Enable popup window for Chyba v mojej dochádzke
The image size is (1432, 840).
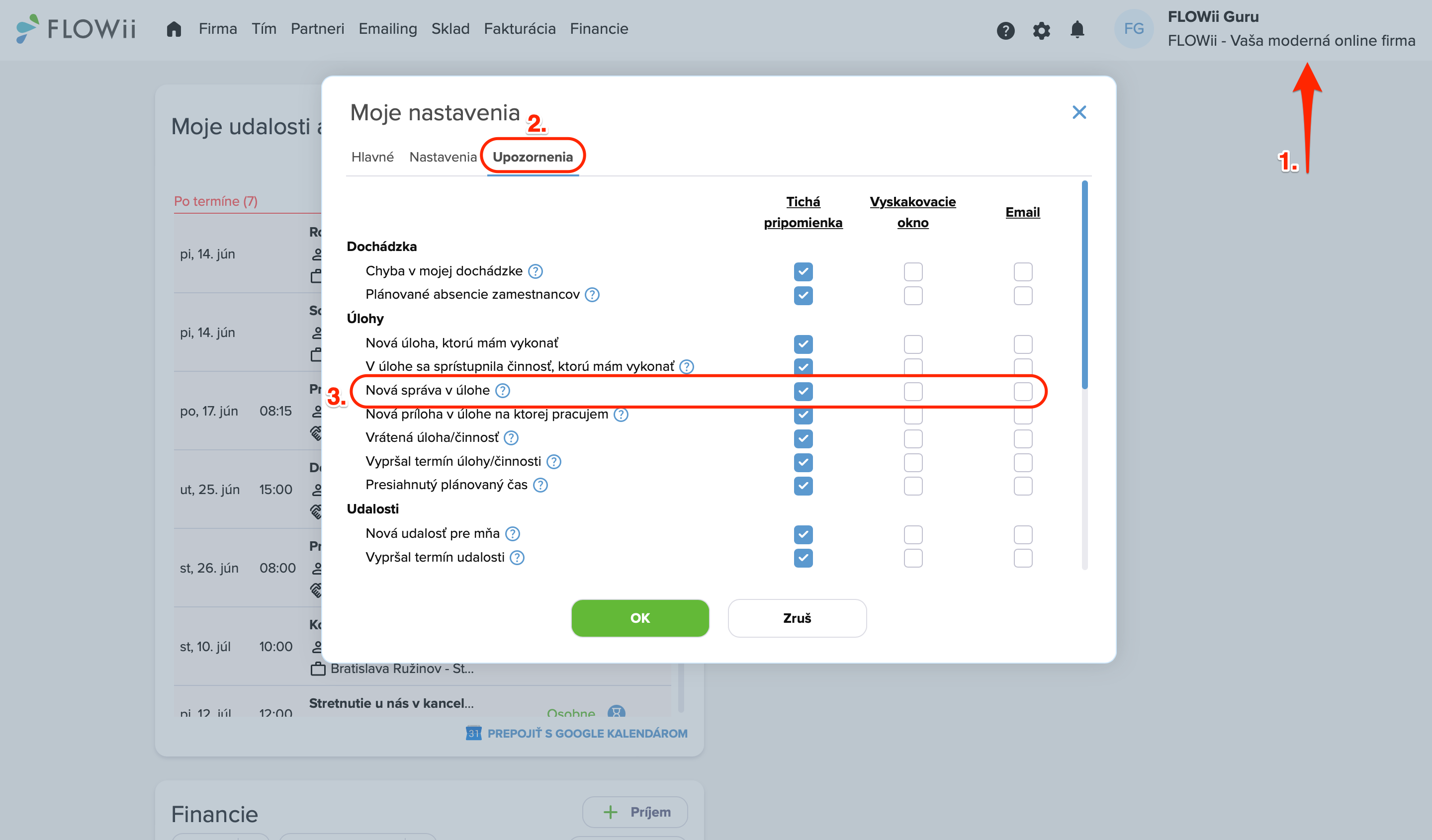913,272
